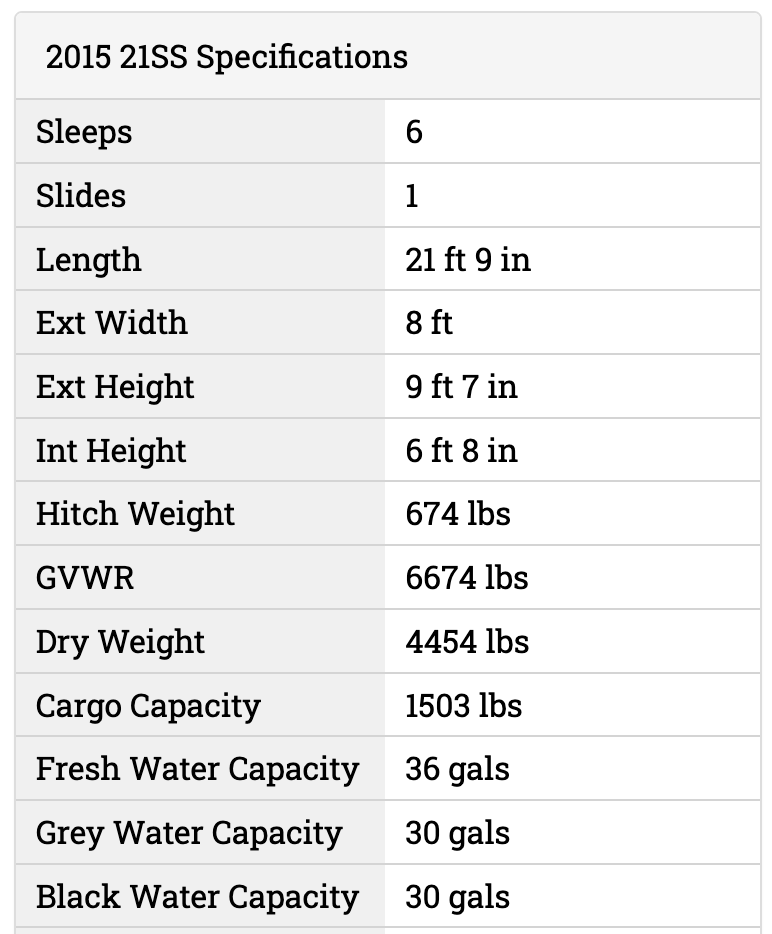
Task: Select the "21 ft 9 in" length value
Action: click(468, 260)
